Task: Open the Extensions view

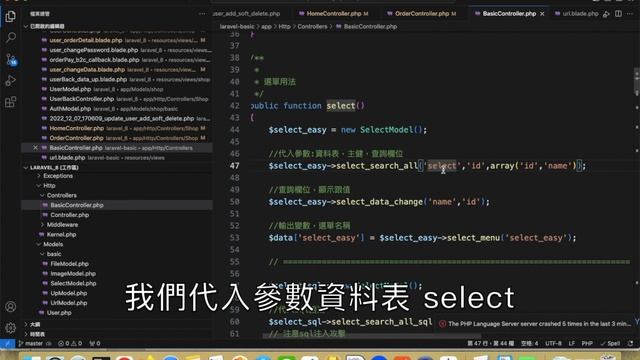Action: click(11, 102)
